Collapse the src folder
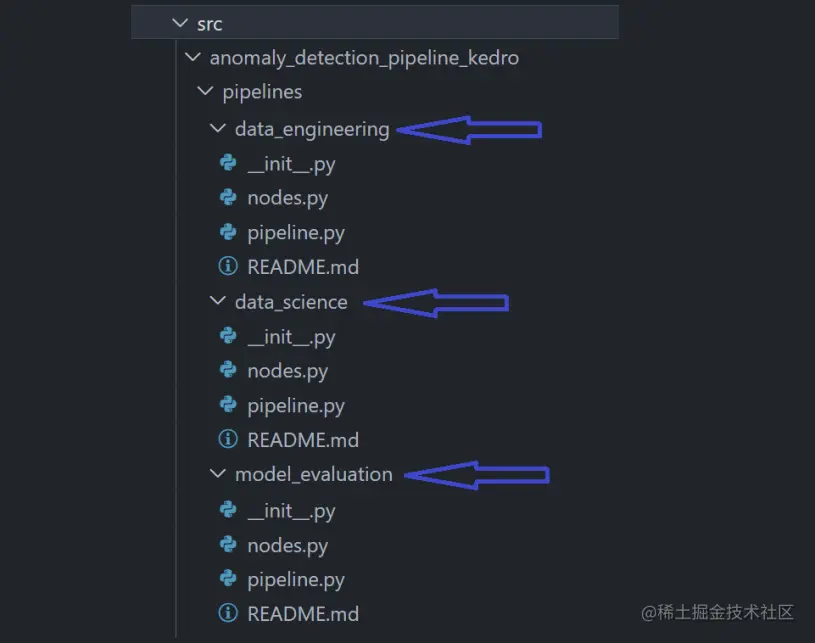815x643 pixels. (x=180, y=22)
